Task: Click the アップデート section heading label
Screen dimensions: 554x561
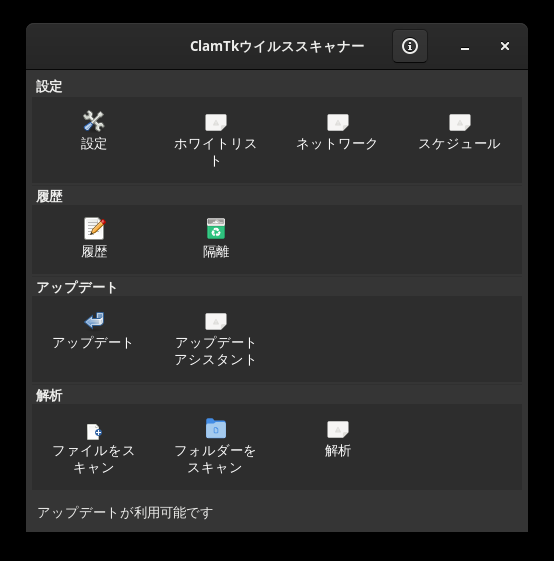Action: click(x=77, y=287)
